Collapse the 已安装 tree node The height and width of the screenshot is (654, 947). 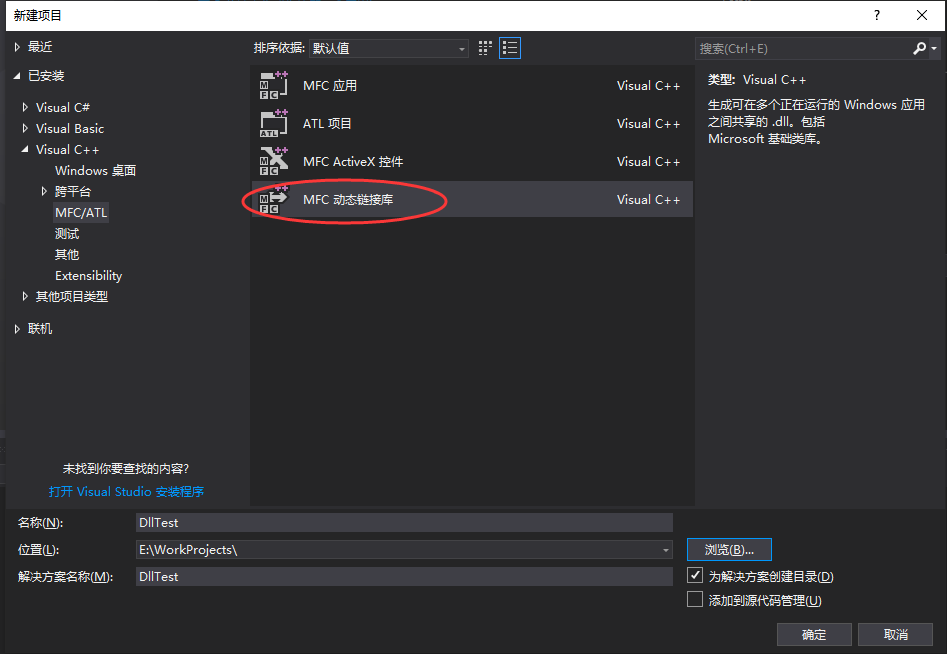[x=17, y=75]
